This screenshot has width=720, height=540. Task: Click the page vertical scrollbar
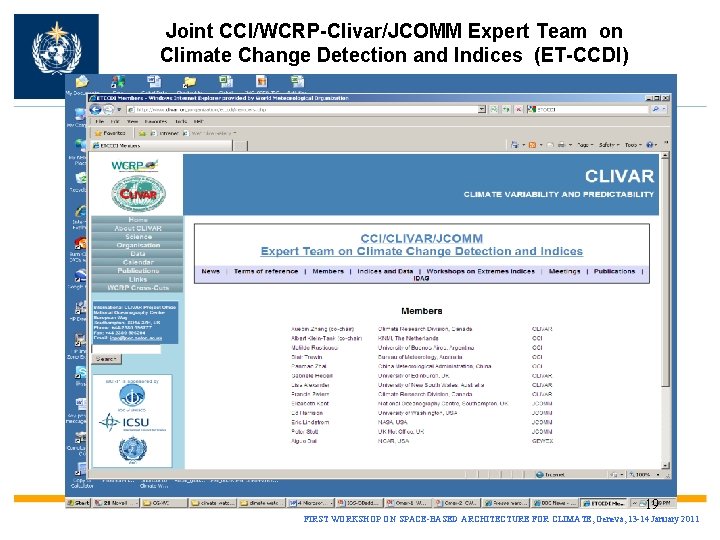pos(665,312)
